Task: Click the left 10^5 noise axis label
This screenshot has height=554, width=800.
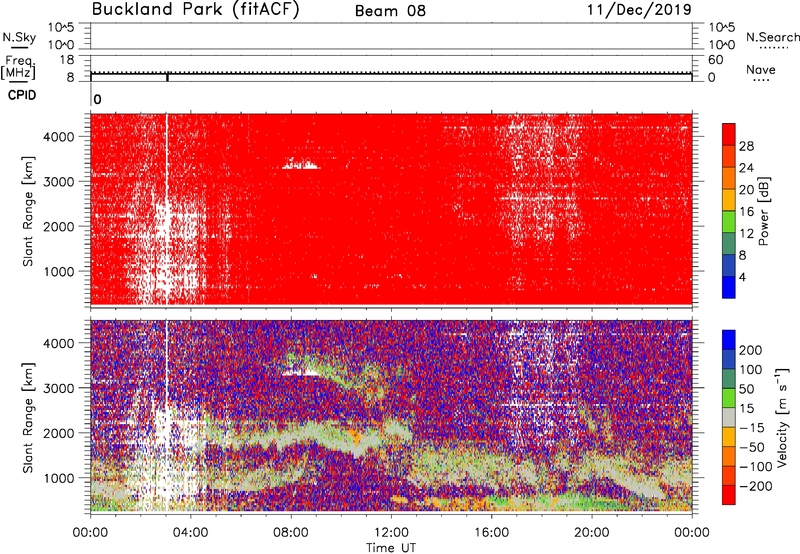Action: 61,27
